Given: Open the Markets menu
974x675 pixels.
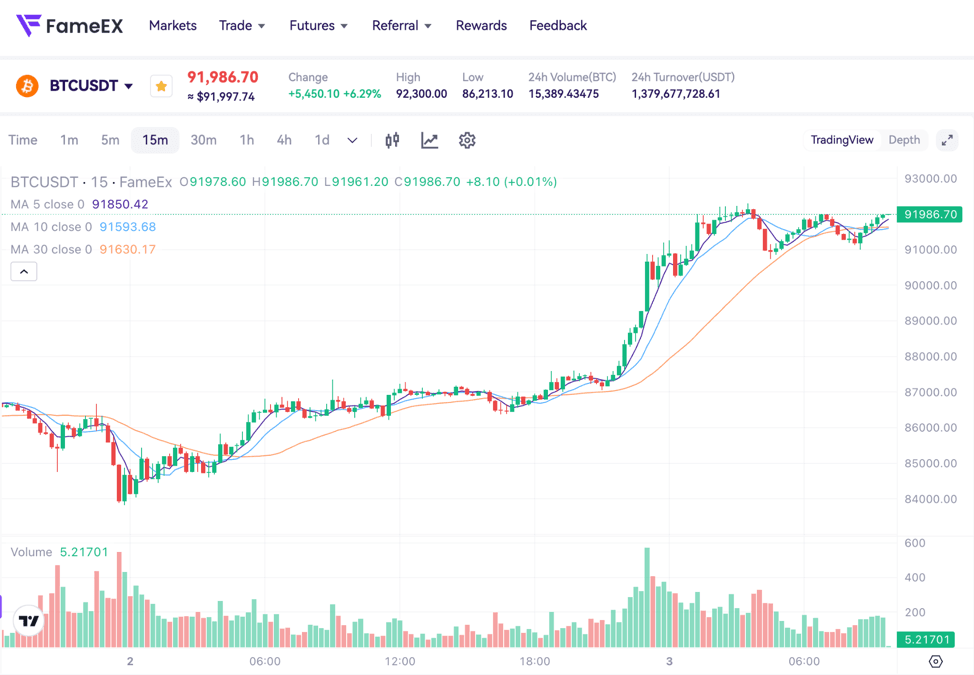Looking at the screenshot, I should [x=172, y=26].
